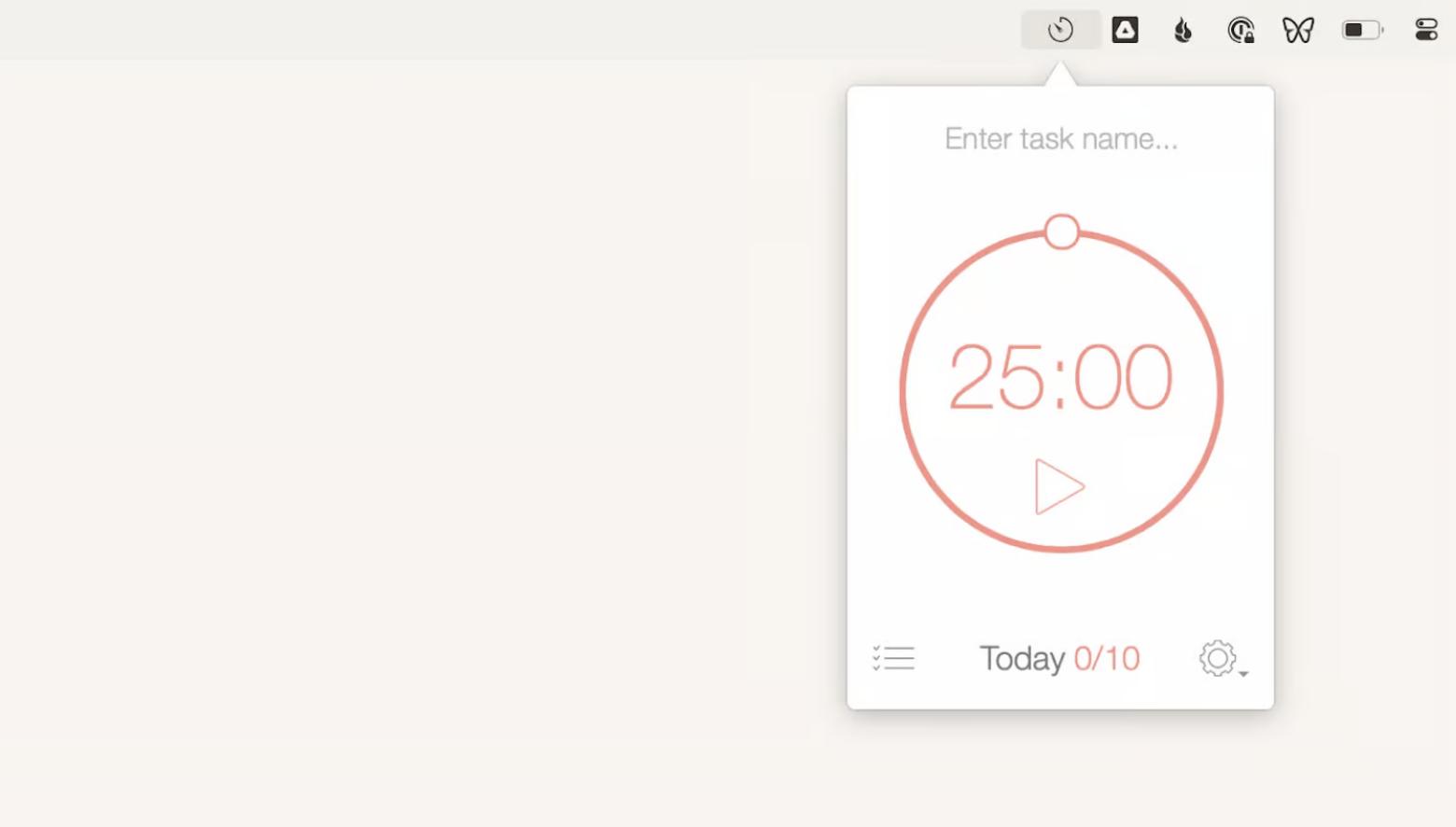The height and width of the screenshot is (827, 1456).
Task: Open the battery status icon
Action: 1362,30
